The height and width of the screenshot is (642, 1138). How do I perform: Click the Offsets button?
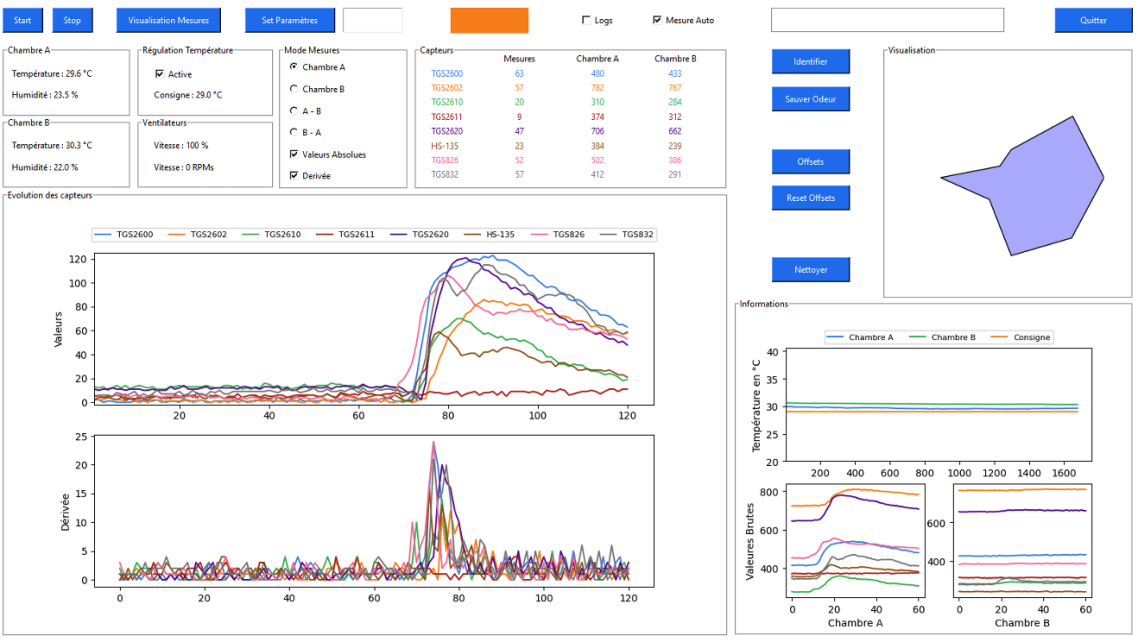pos(810,162)
